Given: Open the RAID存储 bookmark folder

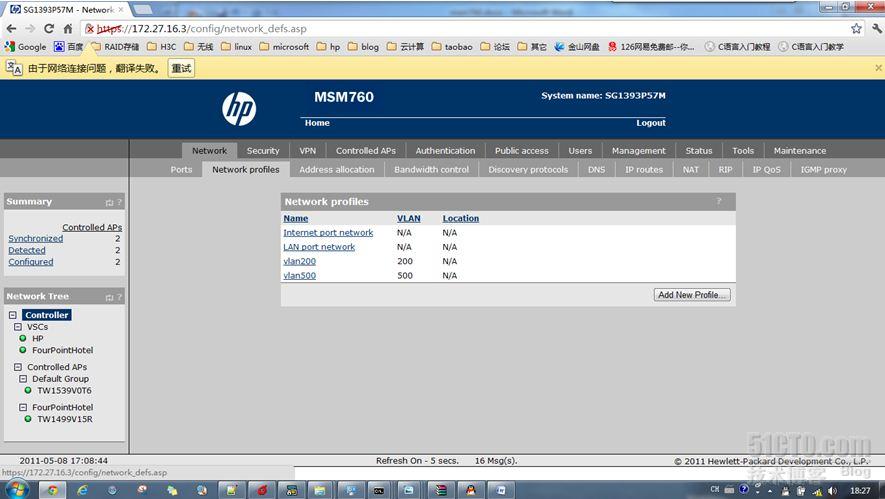Looking at the screenshot, I should pyautogui.click(x=115, y=47).
